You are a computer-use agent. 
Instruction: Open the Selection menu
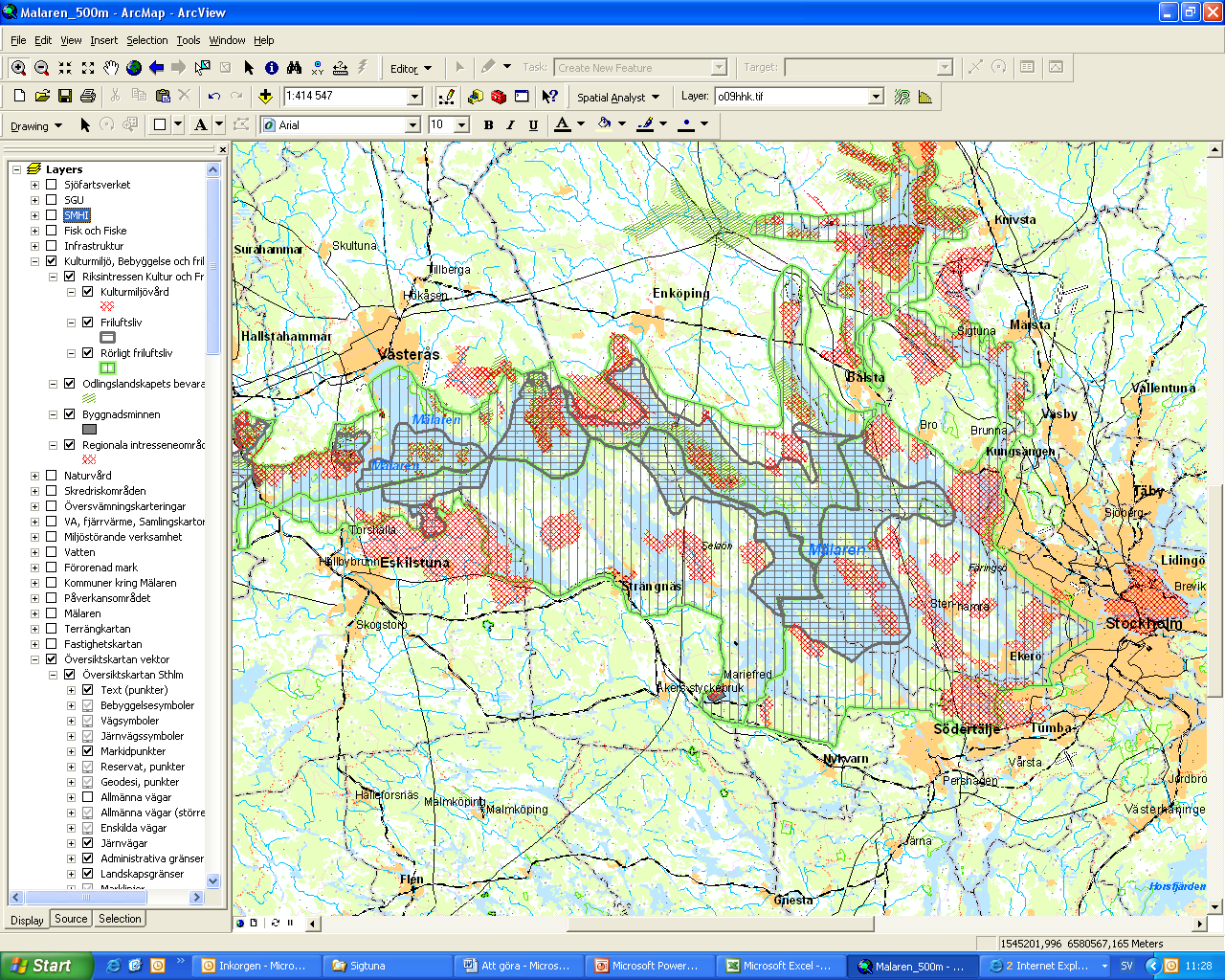[x=146, y=40]
